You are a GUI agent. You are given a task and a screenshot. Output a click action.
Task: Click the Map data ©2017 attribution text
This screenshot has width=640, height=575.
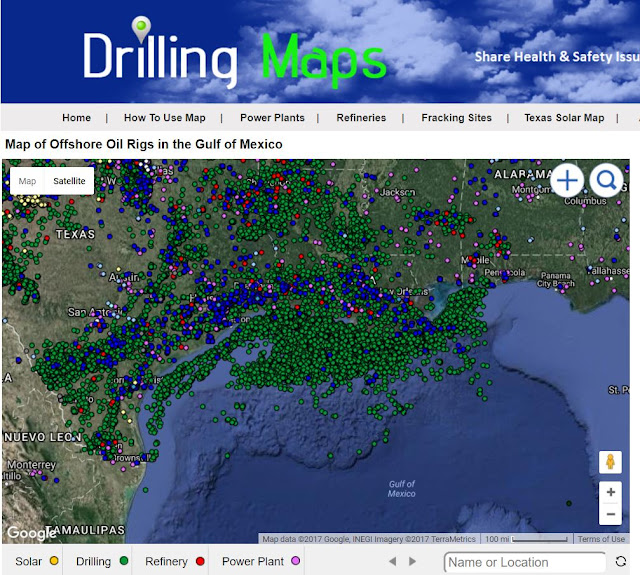(x=369, y=539)
